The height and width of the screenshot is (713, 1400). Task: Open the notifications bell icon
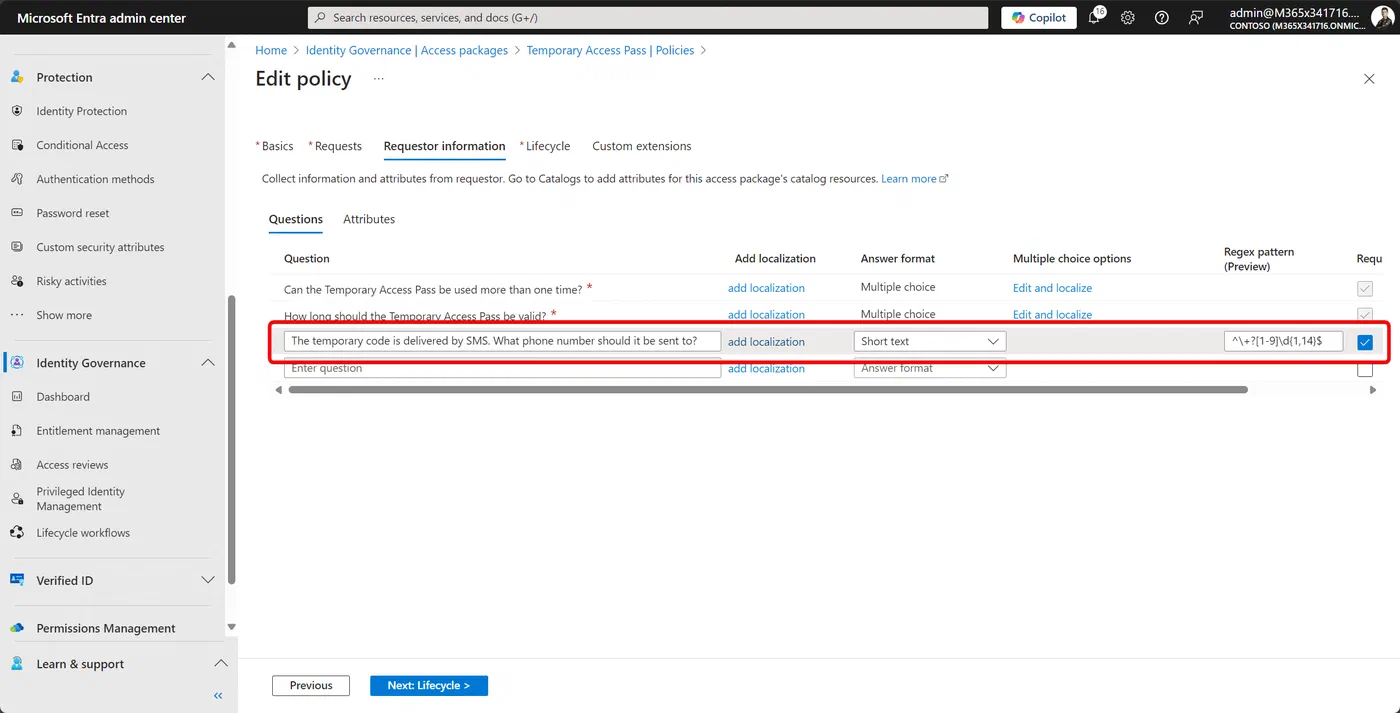pos(1095,17)
